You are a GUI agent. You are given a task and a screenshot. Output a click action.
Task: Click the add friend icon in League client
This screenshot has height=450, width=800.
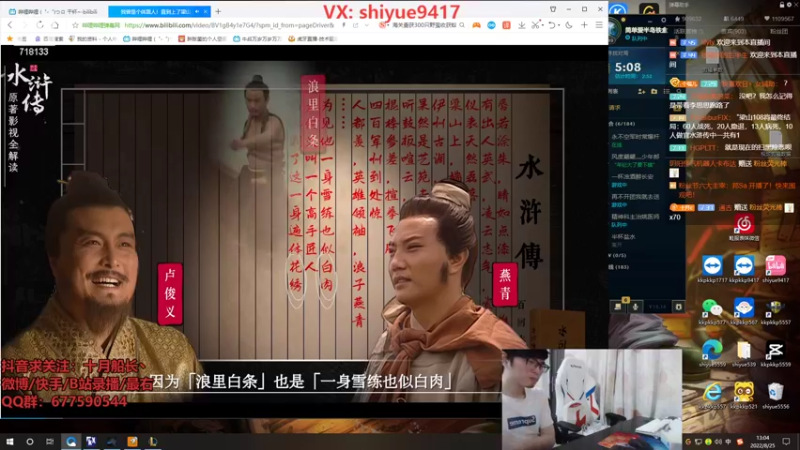click(641, 91)
